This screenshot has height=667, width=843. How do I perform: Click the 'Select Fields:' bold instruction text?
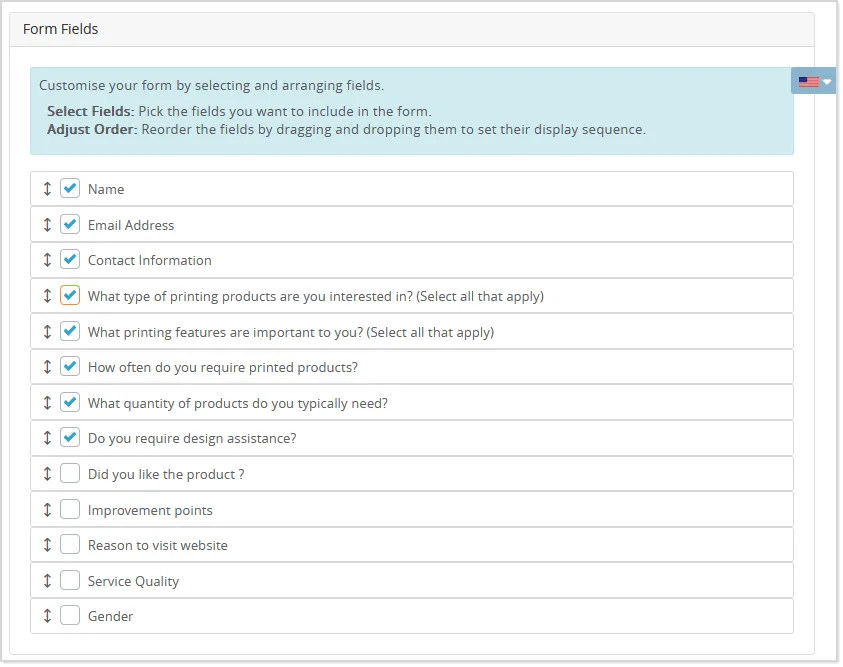tap(90, 111)
